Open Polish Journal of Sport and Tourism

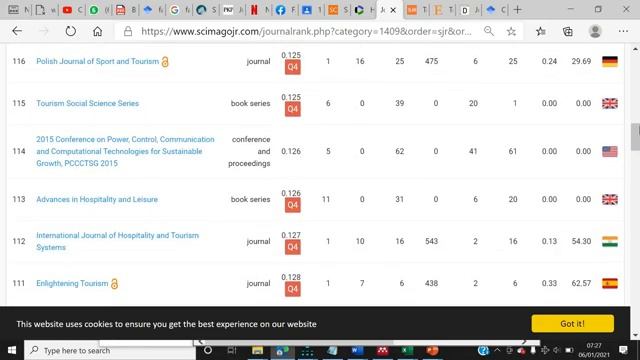point(98,61)
